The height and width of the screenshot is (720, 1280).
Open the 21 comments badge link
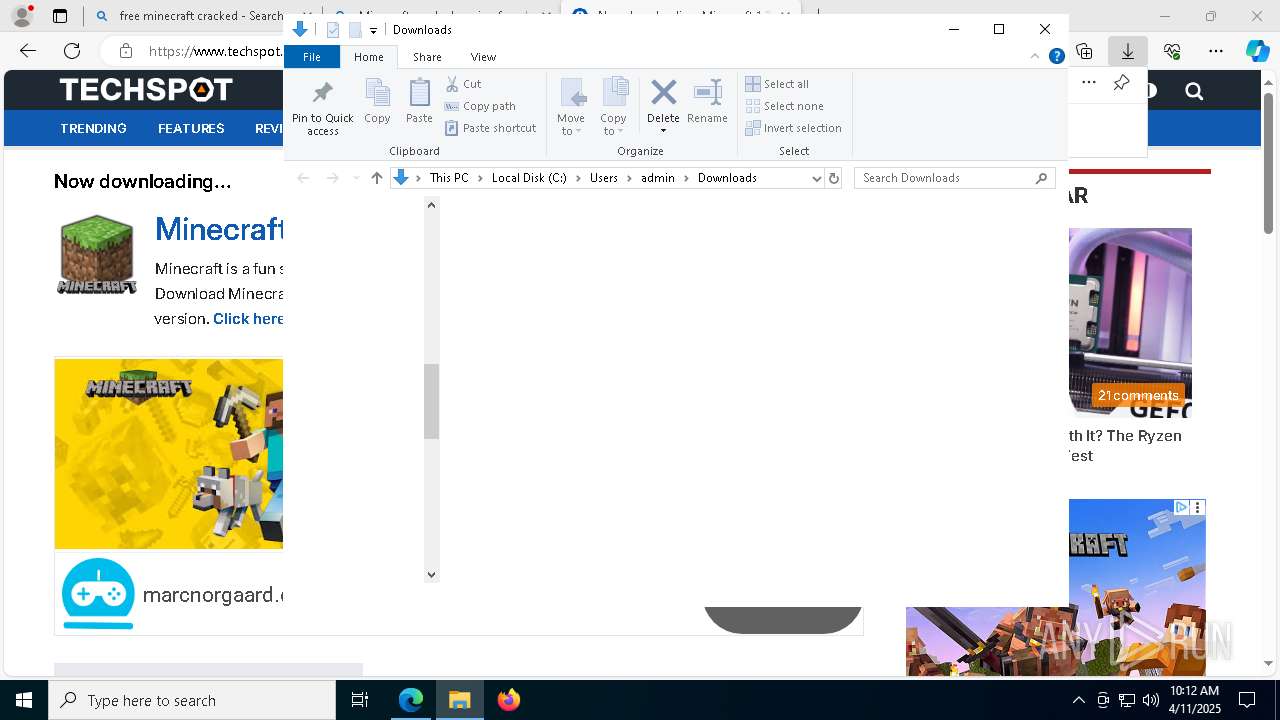[1138, 395]
